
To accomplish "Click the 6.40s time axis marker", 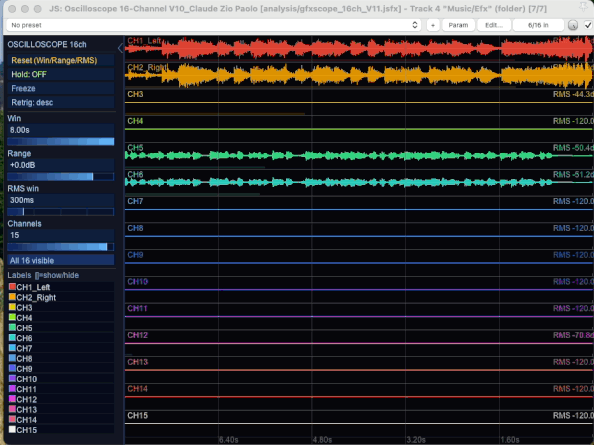I will 228,440.
